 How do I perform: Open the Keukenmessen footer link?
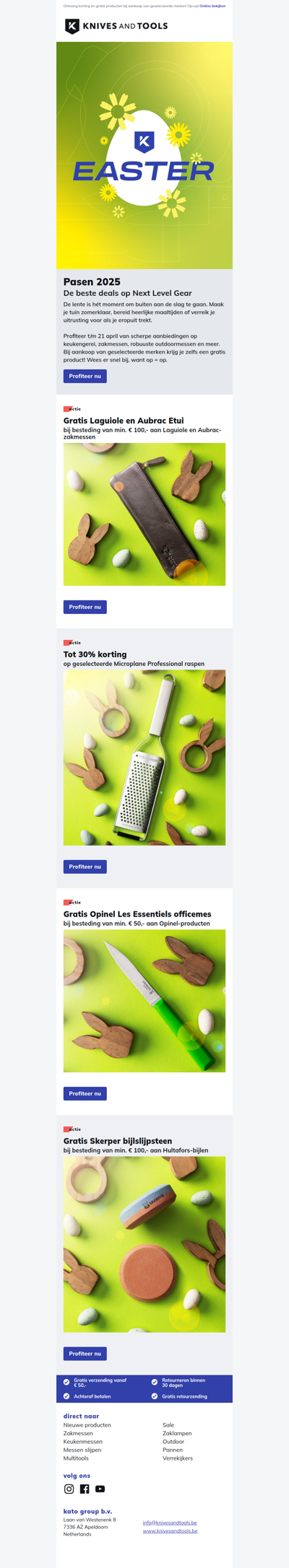point(83,1442)
